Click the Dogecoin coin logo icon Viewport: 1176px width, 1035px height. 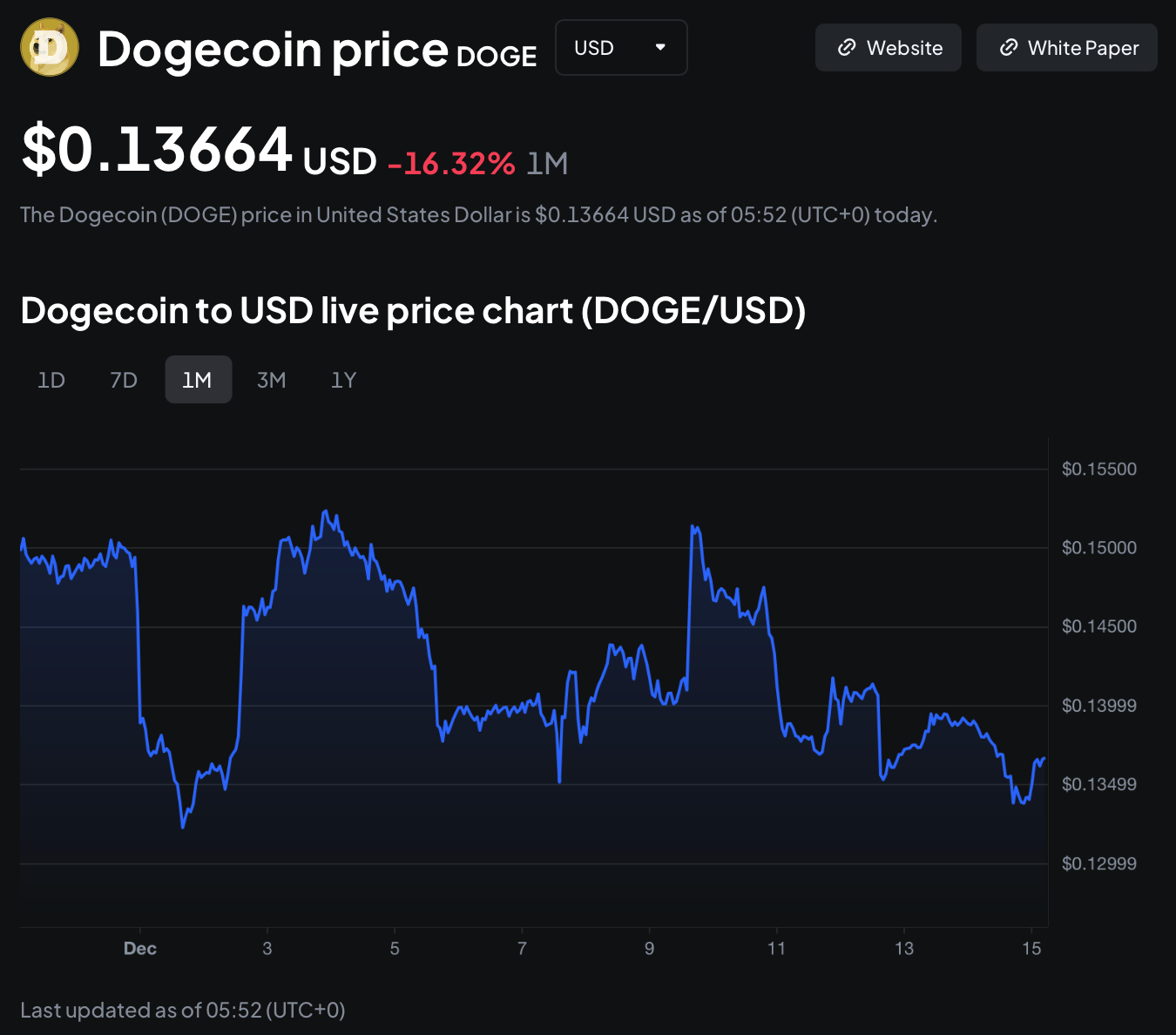point(50,48)
